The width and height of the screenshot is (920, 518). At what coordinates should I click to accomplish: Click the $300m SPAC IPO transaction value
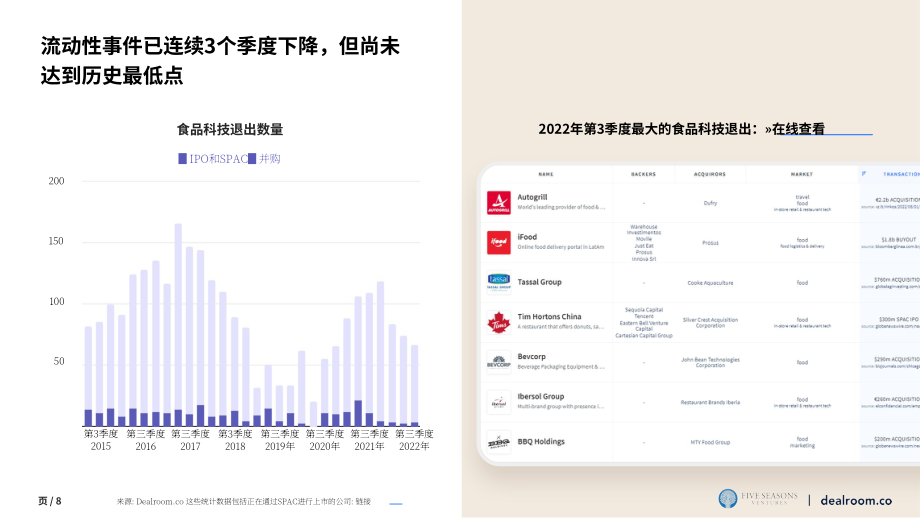(x=899, y=320)
